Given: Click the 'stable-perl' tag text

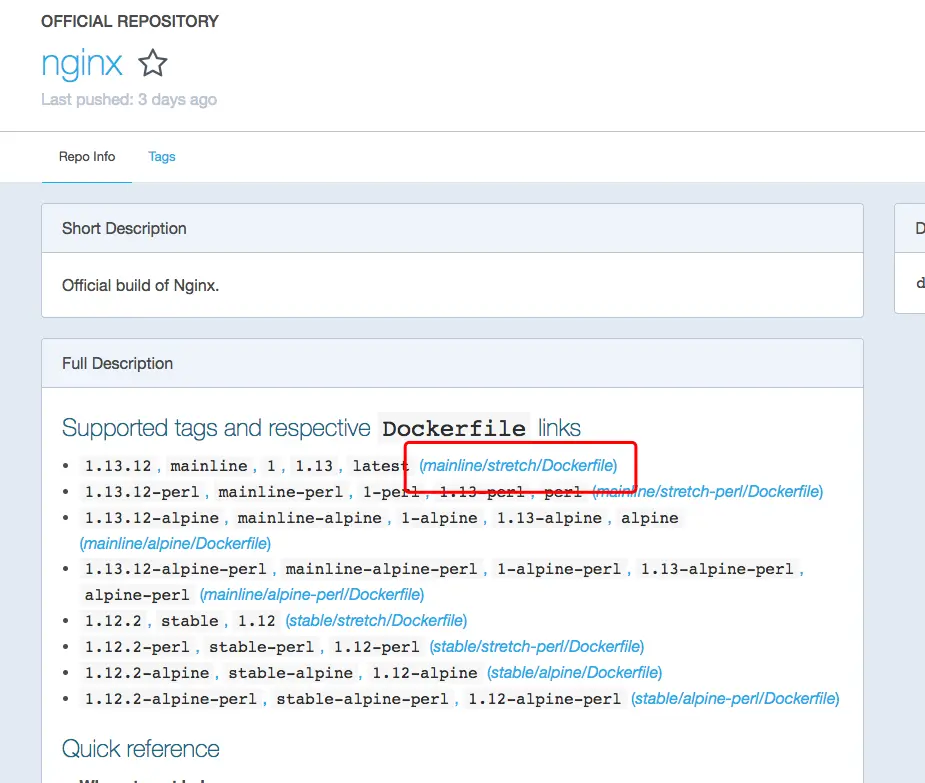Looking at the screenshot, I should pyautogui.click(x=261, y=647).
